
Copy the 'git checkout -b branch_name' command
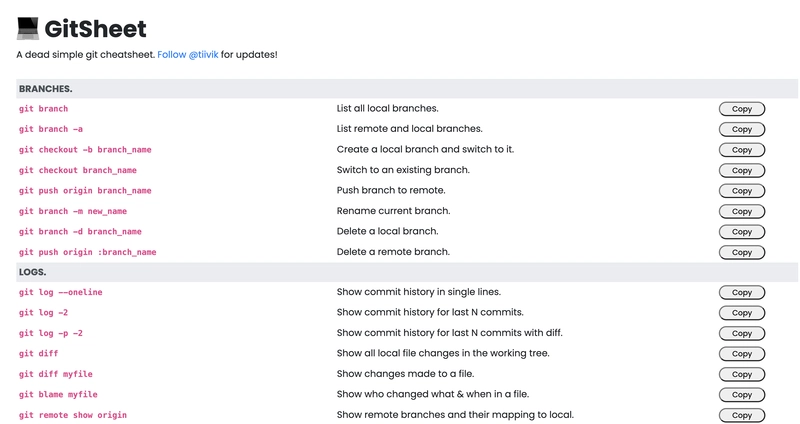click(742, 149)
